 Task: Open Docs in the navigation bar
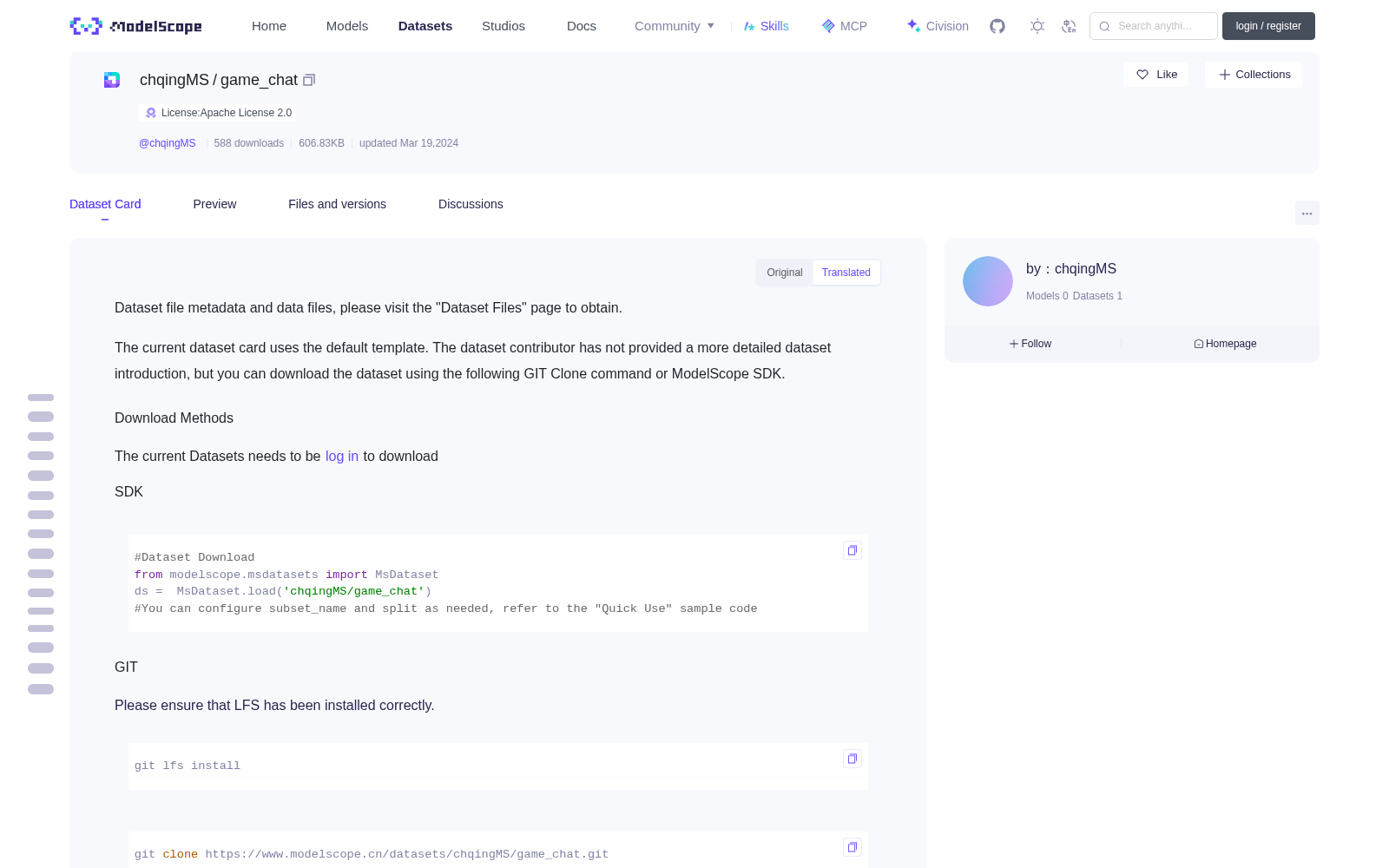582,26
